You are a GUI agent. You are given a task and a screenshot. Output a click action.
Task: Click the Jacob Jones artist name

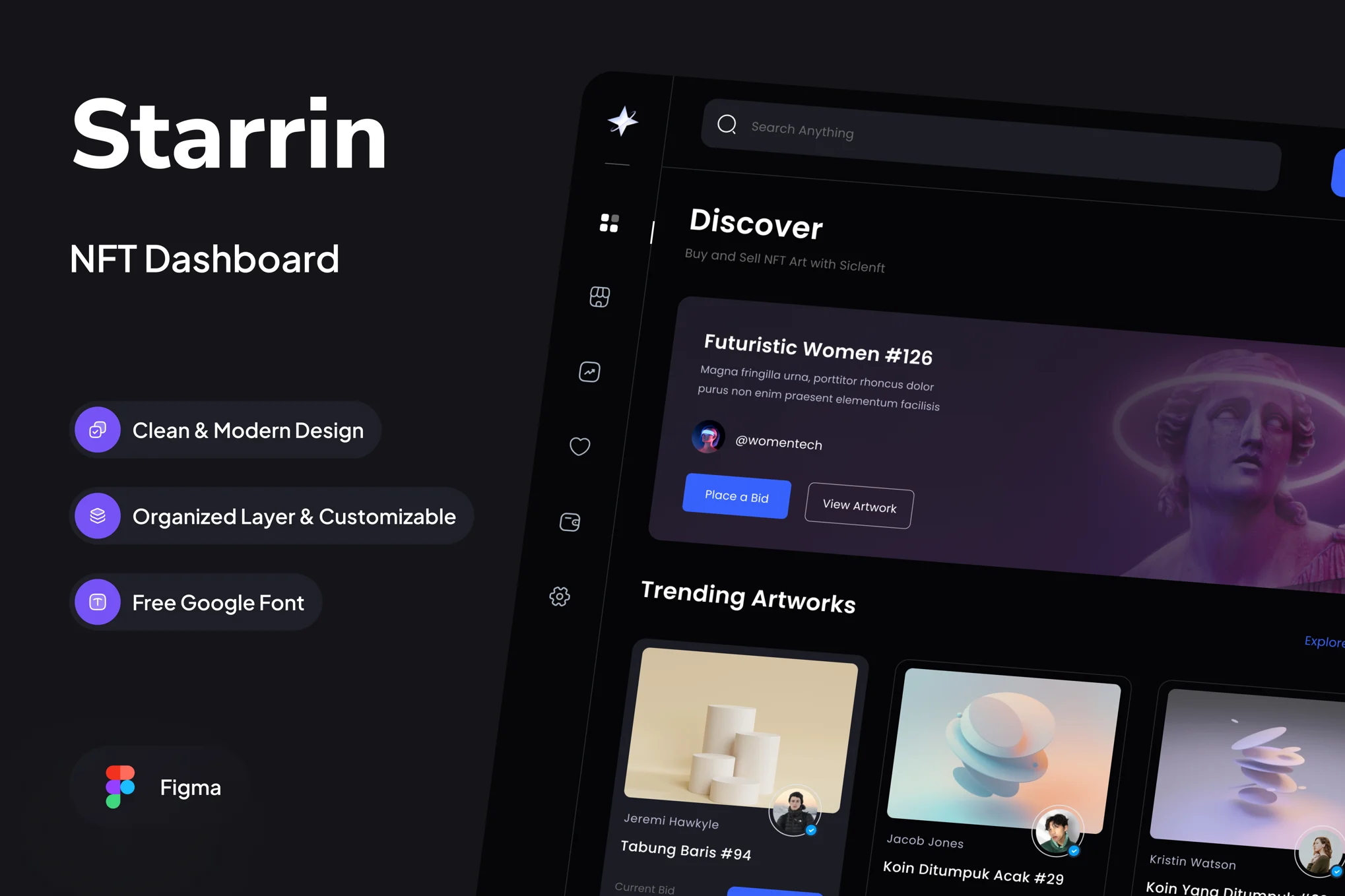point(925,841)
